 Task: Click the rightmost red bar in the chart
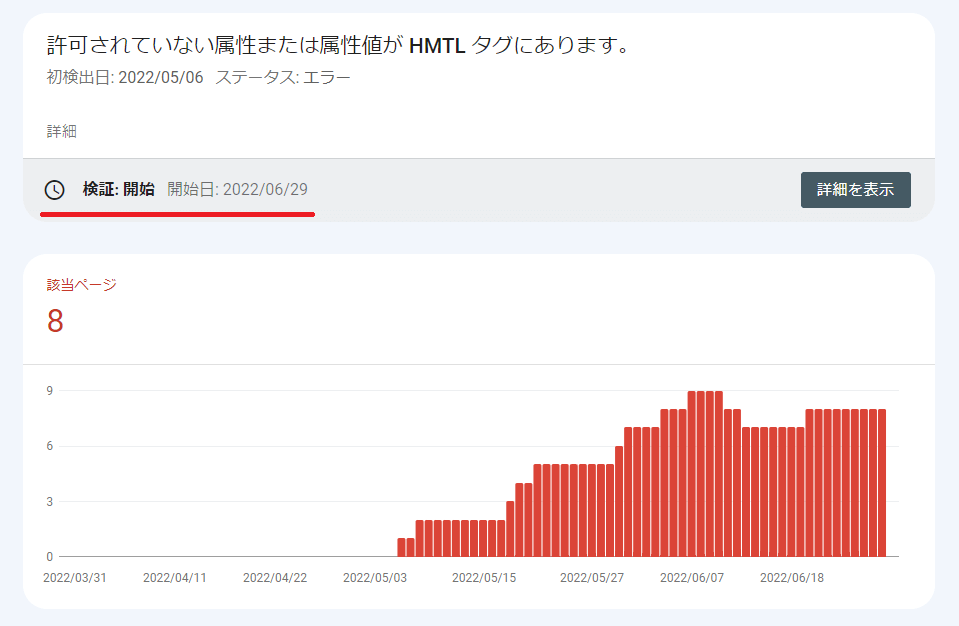pos(881,483)
